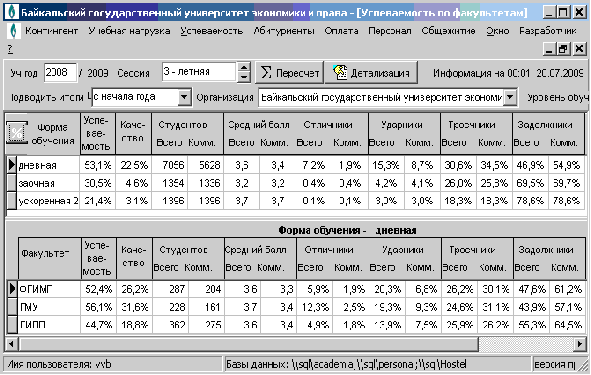
Task: Select the дневная row marker
Action: (11, 165)
